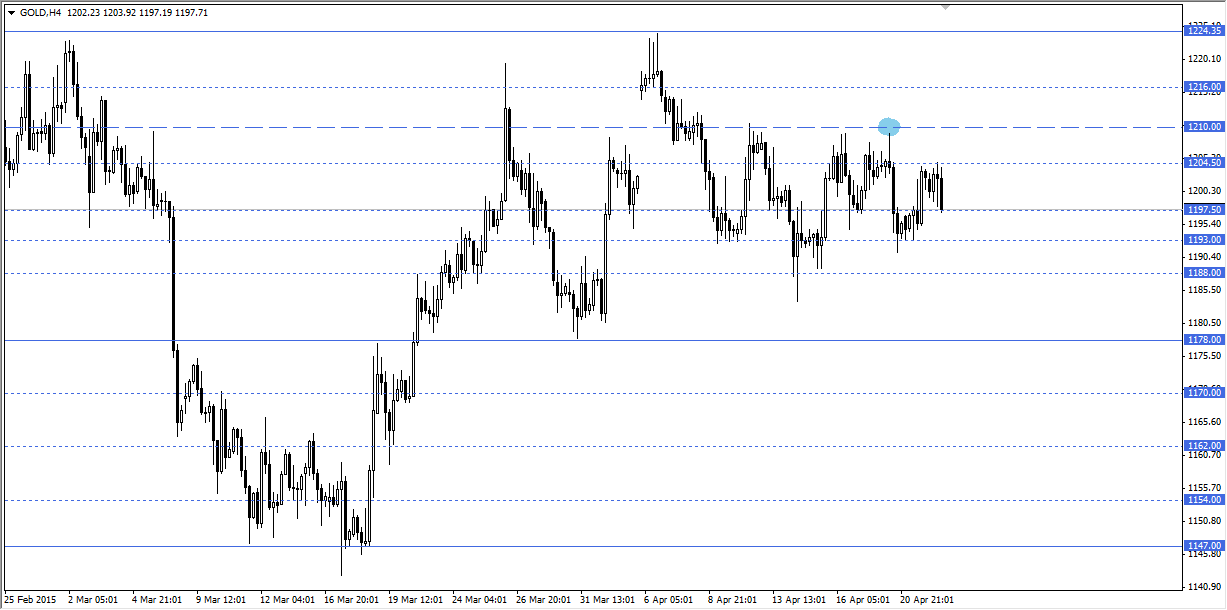
Task: Select the 1154.00 price level label
Action: point(1204,499)
